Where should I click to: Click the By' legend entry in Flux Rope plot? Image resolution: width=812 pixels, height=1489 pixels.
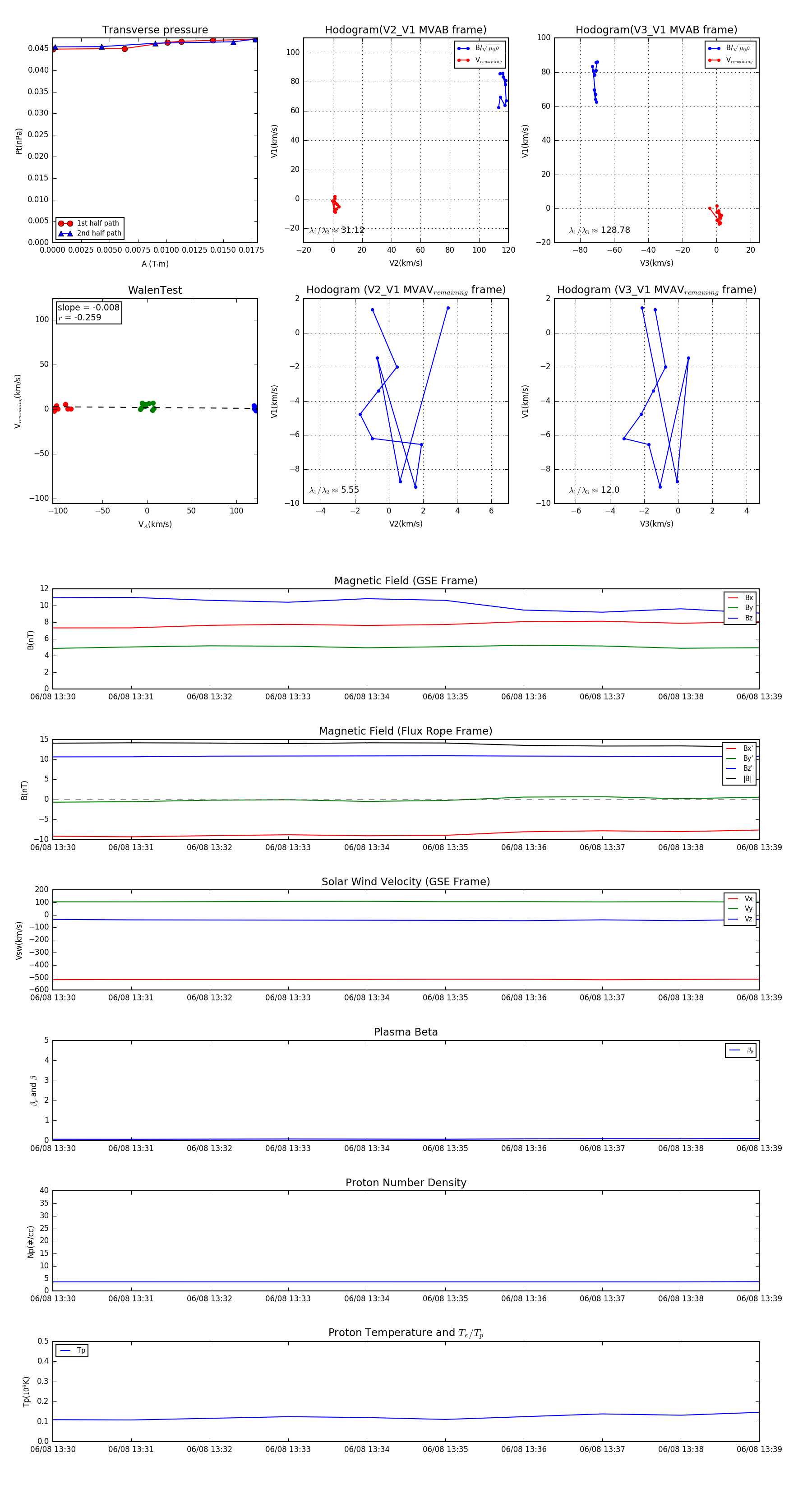click(x=740, y=758)
